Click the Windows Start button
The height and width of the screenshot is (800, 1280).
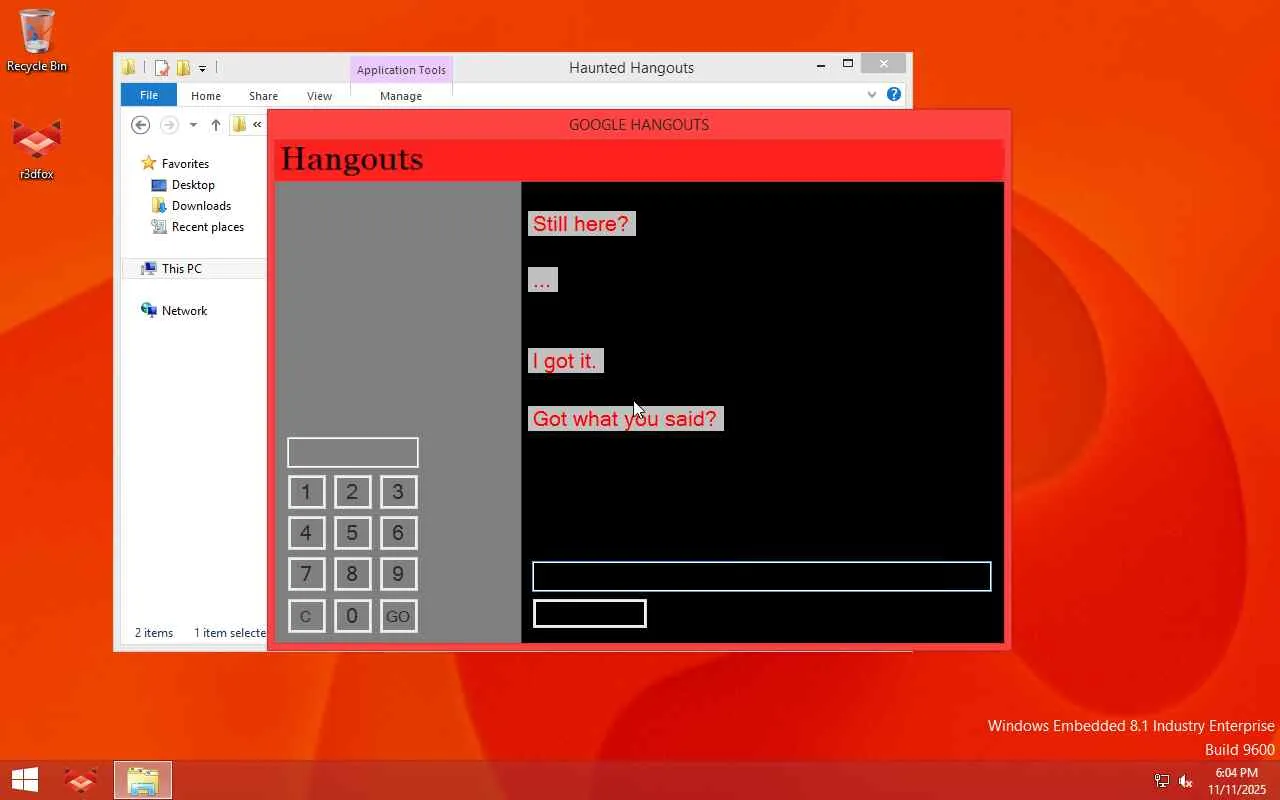(x=25, y=780)
